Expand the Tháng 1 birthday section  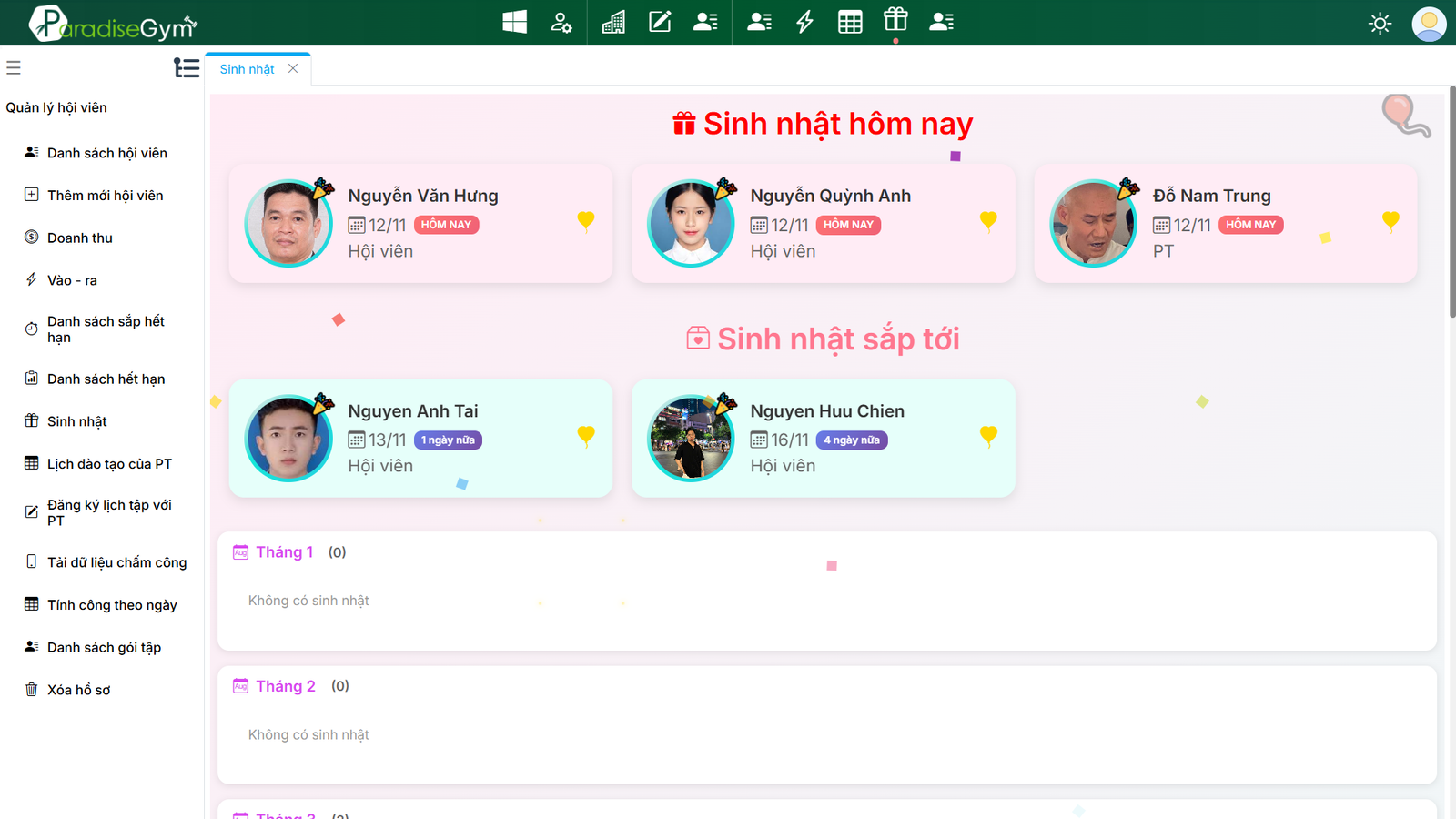pos(284,552)
